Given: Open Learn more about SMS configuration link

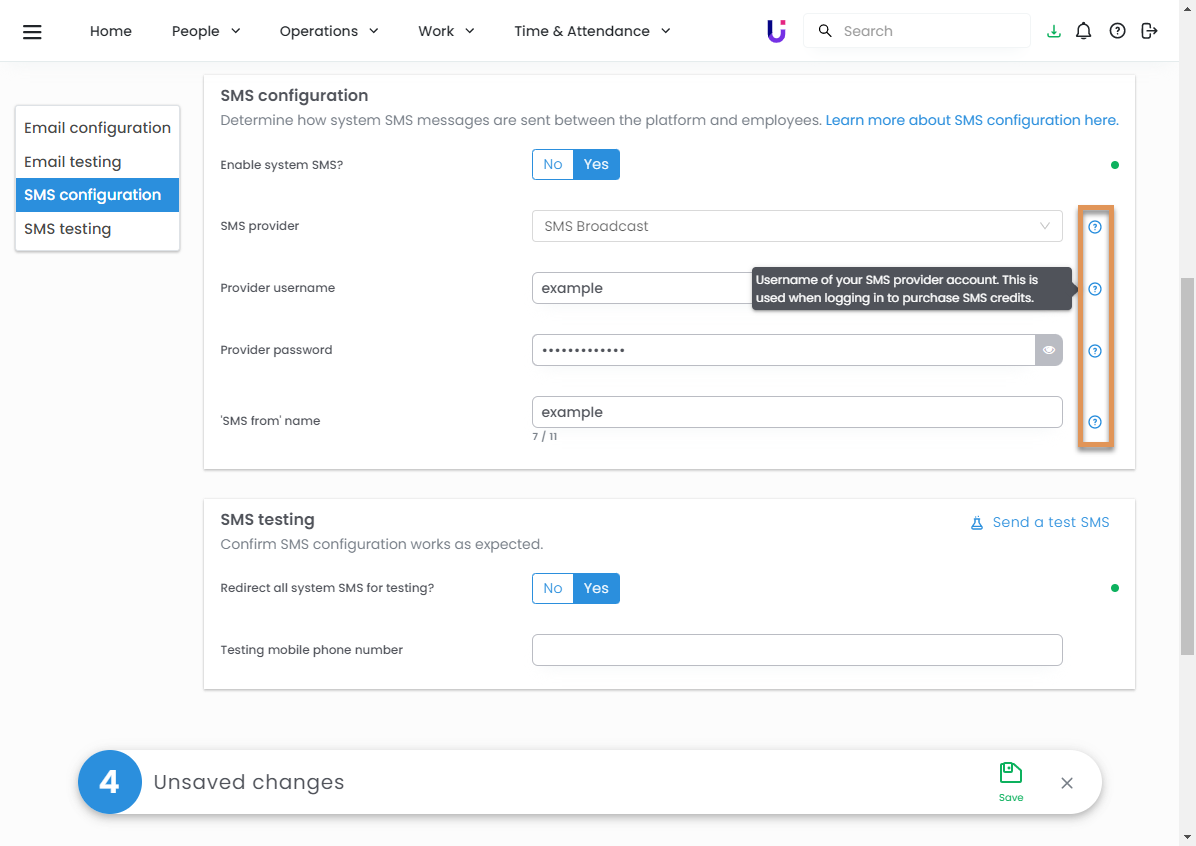Looking at the screenshot, I should [971, 120].
